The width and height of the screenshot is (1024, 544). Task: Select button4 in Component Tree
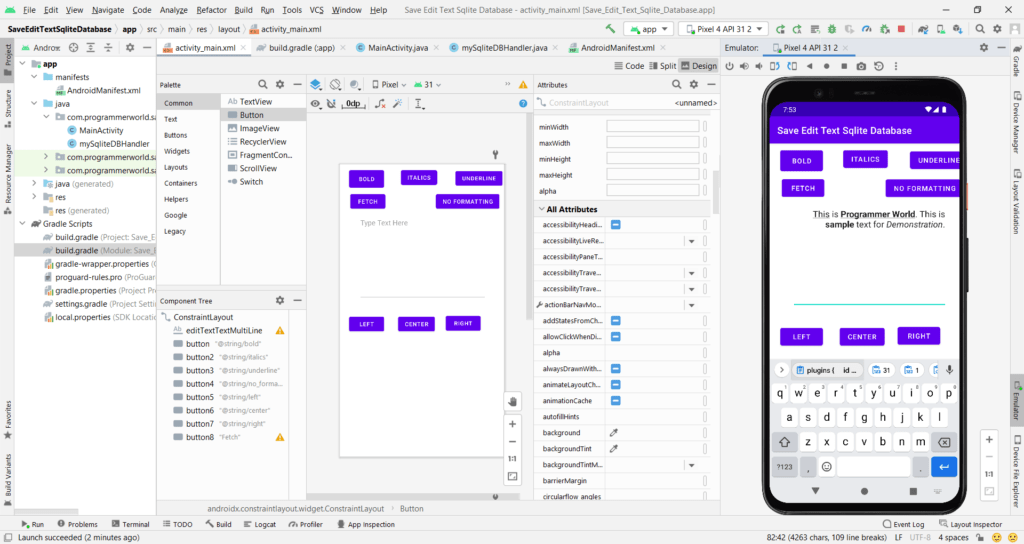229,383
